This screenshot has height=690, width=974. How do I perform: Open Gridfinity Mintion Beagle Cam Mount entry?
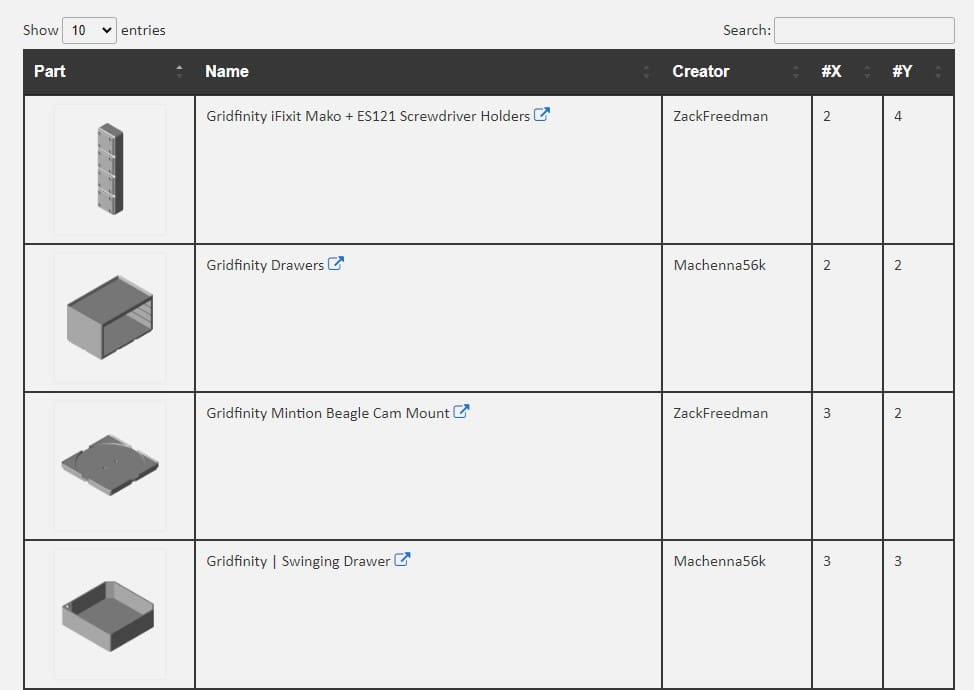coord(328,413)
